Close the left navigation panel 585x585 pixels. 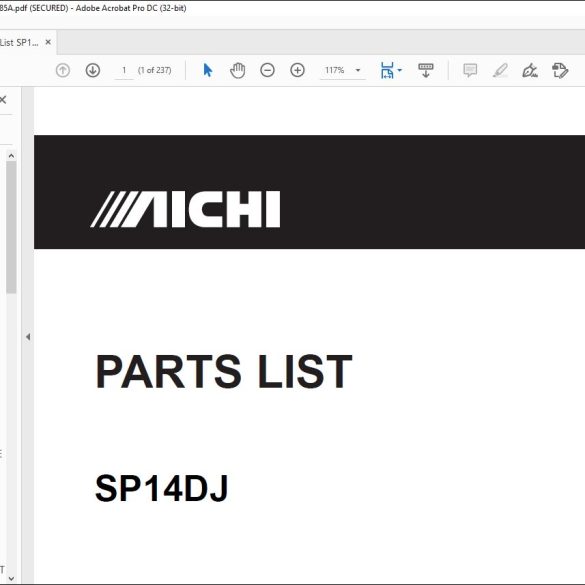click(x=3, y=100)
